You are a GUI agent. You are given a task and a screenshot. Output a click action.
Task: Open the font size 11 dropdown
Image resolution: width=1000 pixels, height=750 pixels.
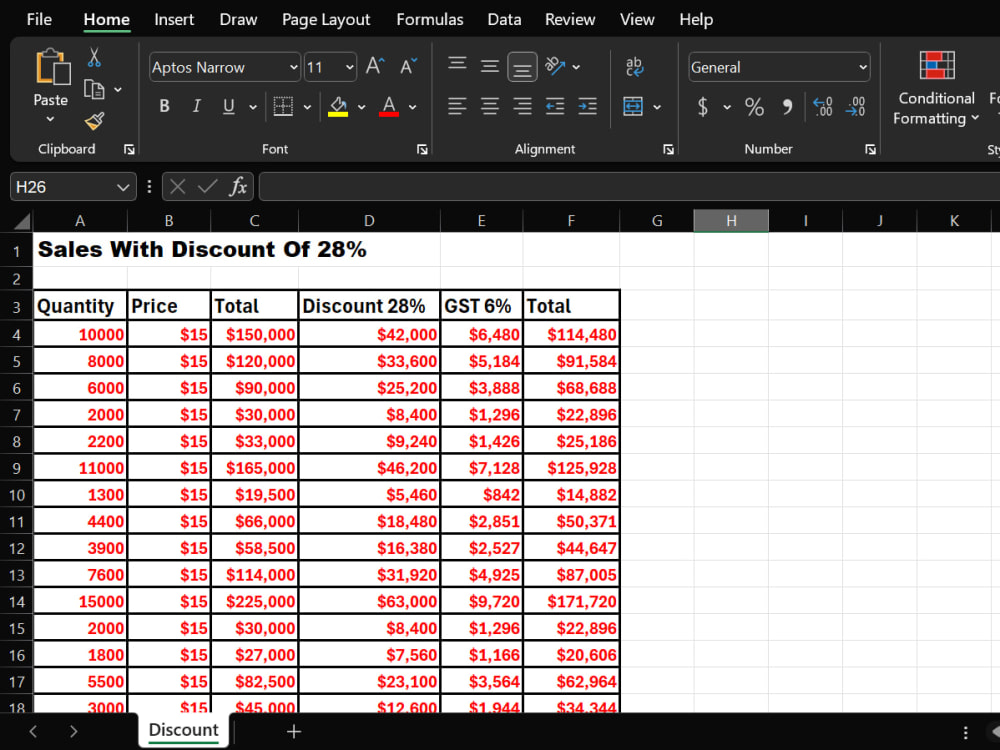[349, 67]
